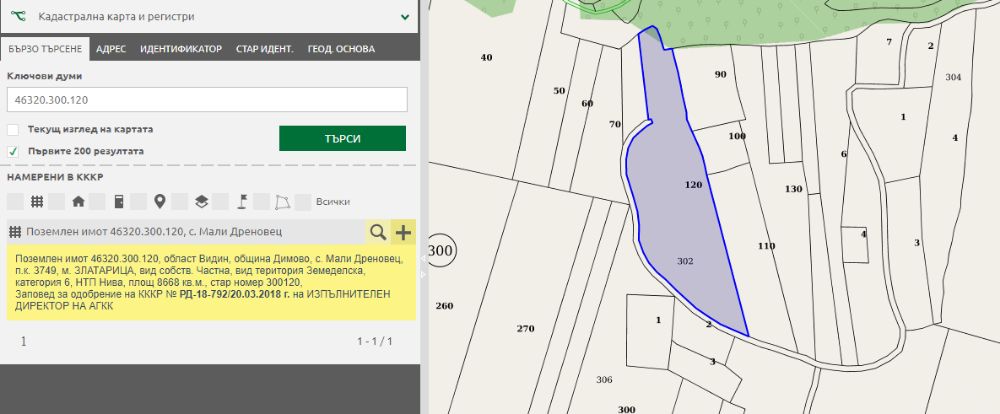Click the geodetic flag filter icon

coord(242,202)
